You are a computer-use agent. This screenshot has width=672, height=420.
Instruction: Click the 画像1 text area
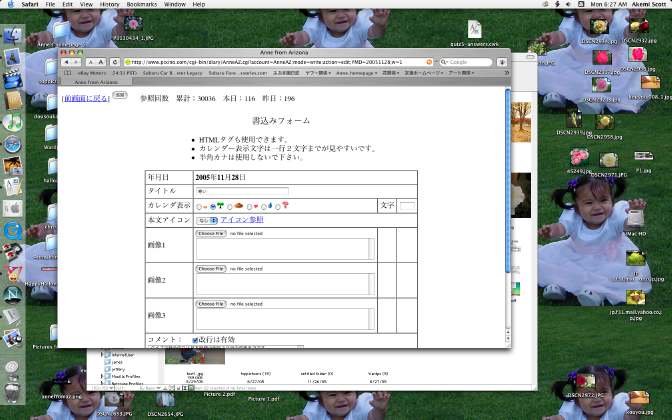[x=285, y=249]
